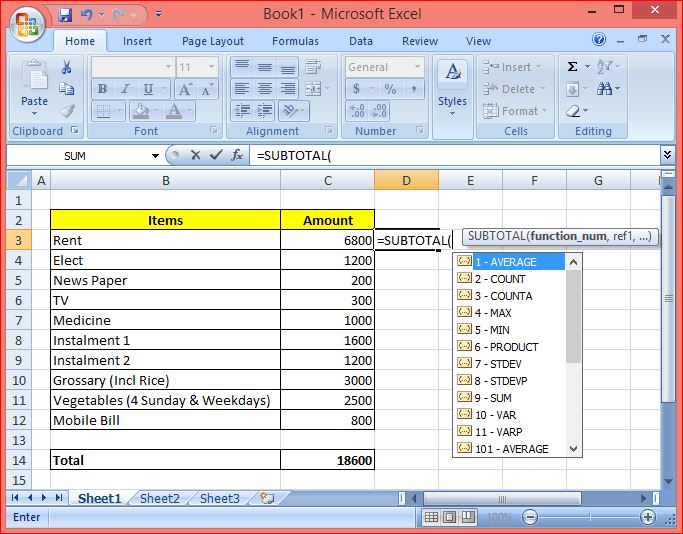Toggle Center horizontal alignment
This screenshot has width=683, height=534.
pyautogui.click(x=264, y=89)
